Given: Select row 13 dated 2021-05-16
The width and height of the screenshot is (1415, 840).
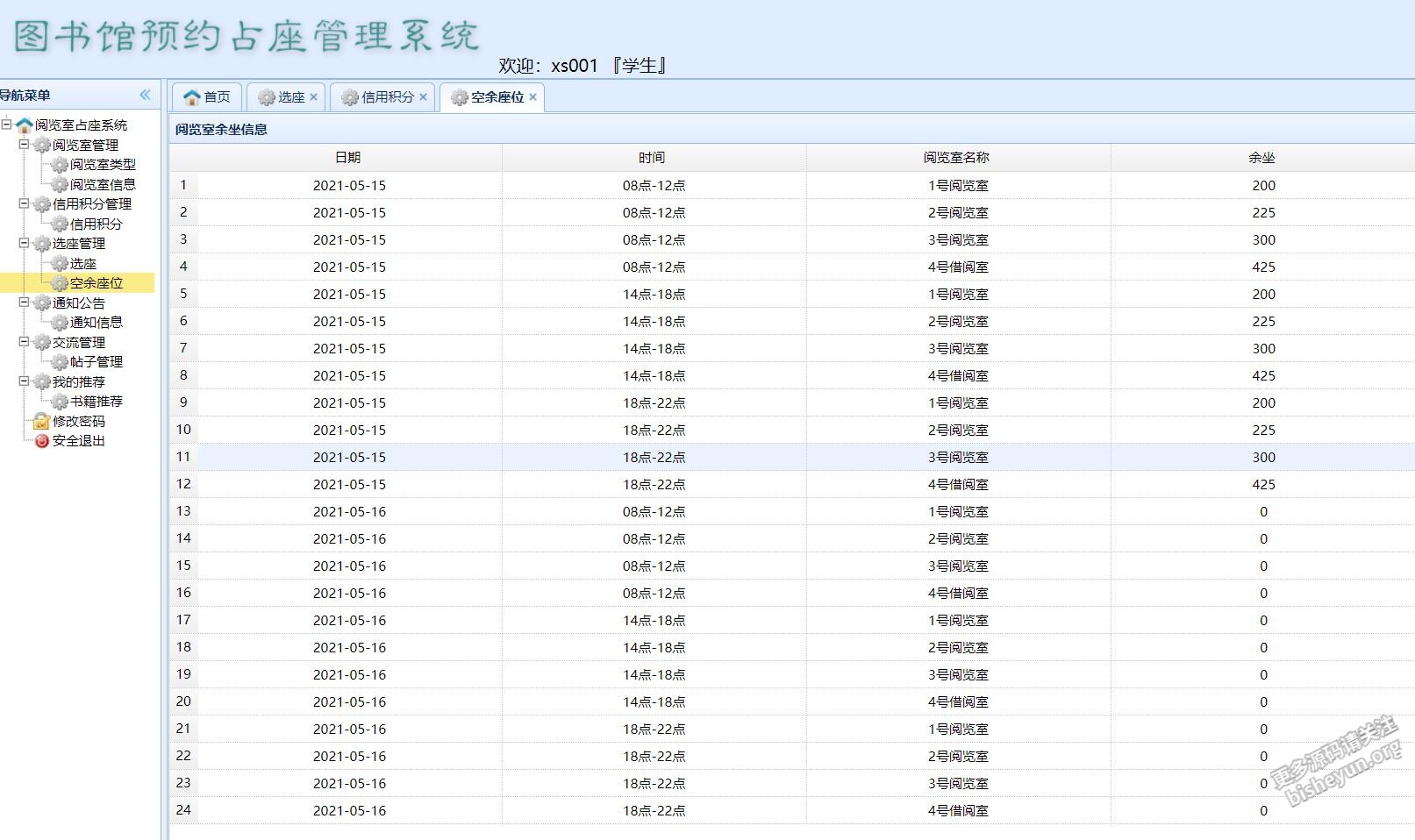Looking at the screenshot, I should (791, 511).
